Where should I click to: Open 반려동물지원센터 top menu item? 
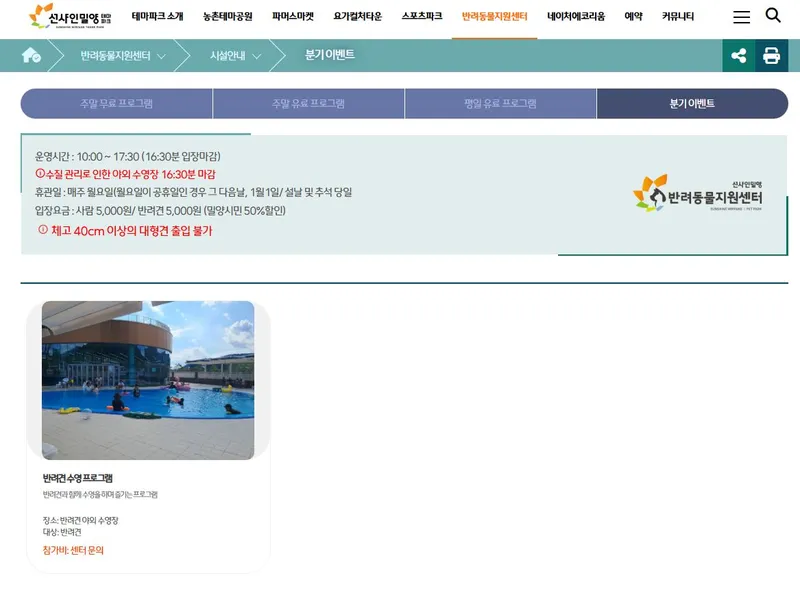point(494,16)
